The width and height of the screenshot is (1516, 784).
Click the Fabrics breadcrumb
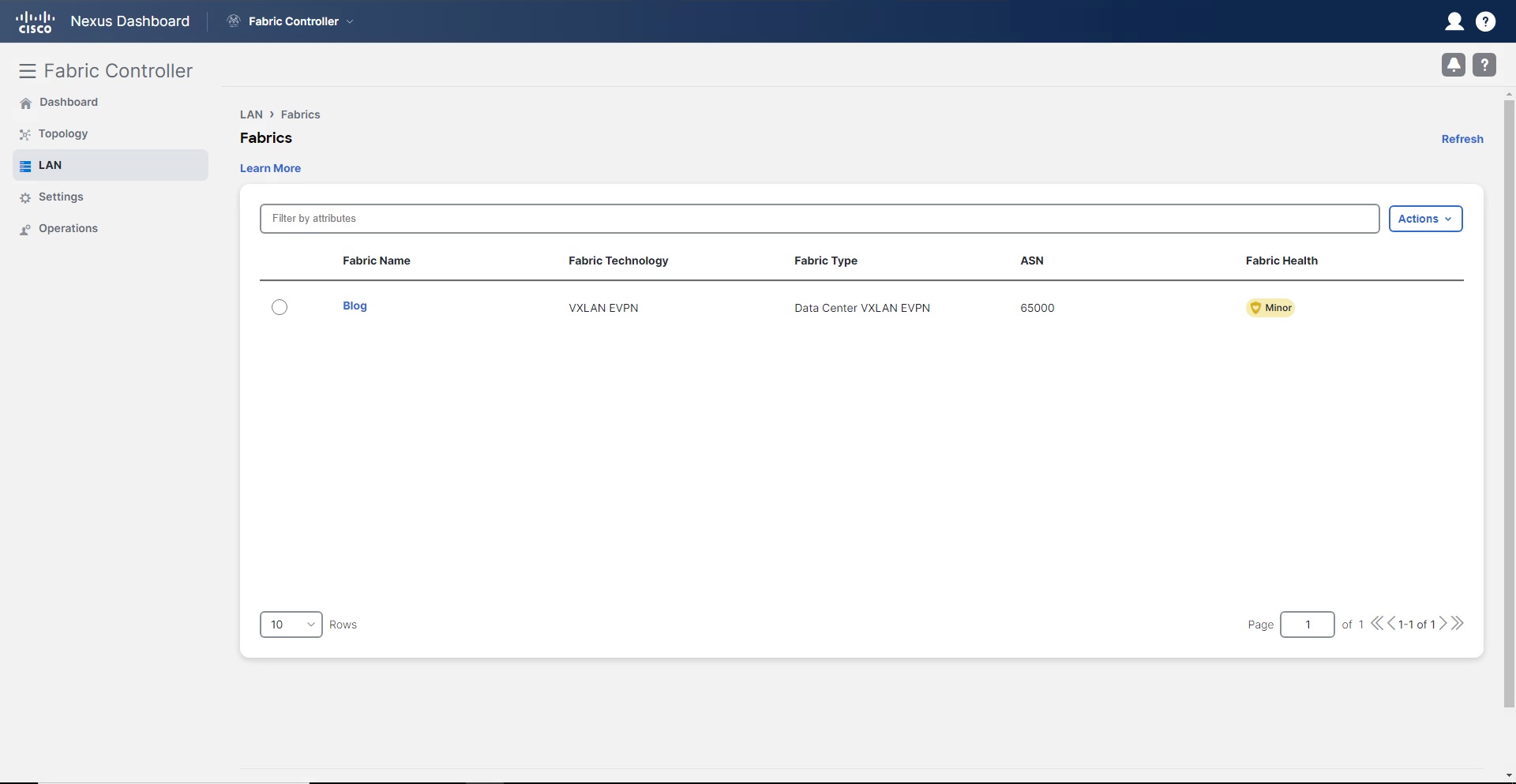coord(300,114)
